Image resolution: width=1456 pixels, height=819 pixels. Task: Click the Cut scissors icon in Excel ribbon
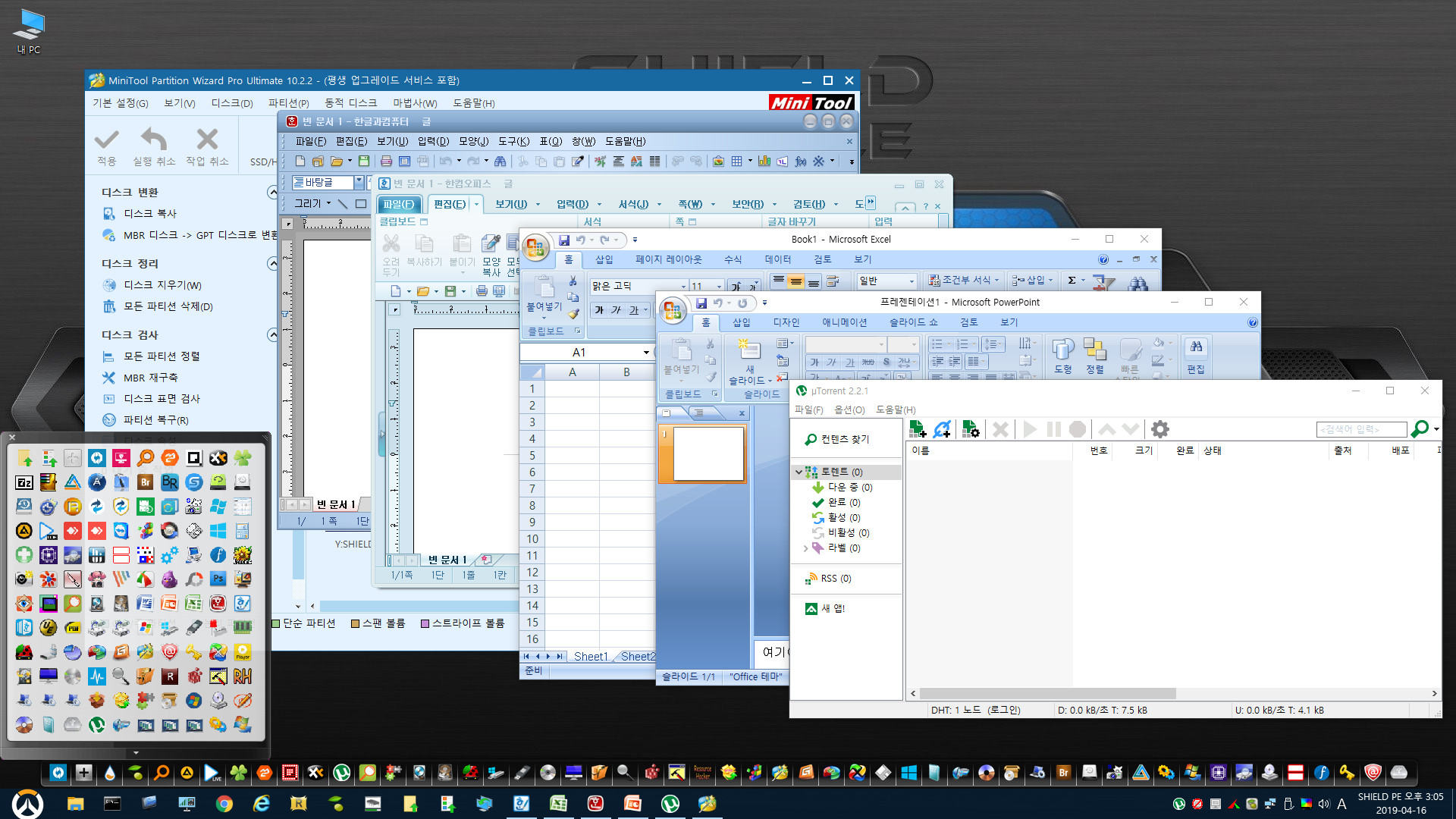click(573, 281)
